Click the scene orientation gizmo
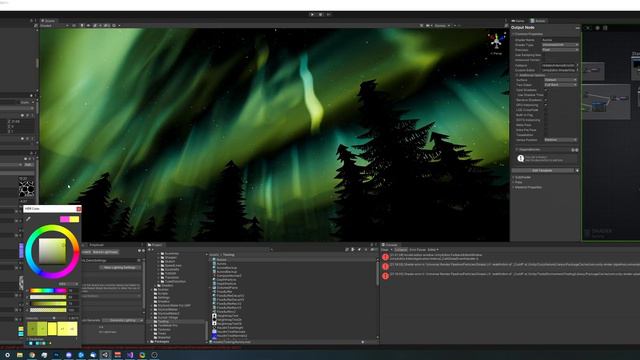 pos(496,41)
